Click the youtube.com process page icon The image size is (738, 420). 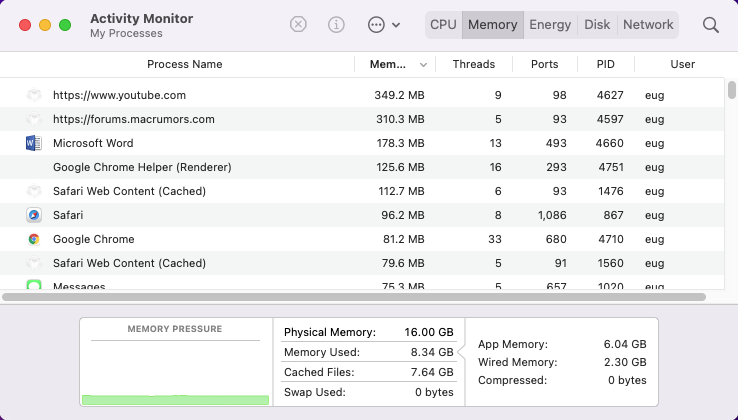pyautogui.click(x=34, y=96)
